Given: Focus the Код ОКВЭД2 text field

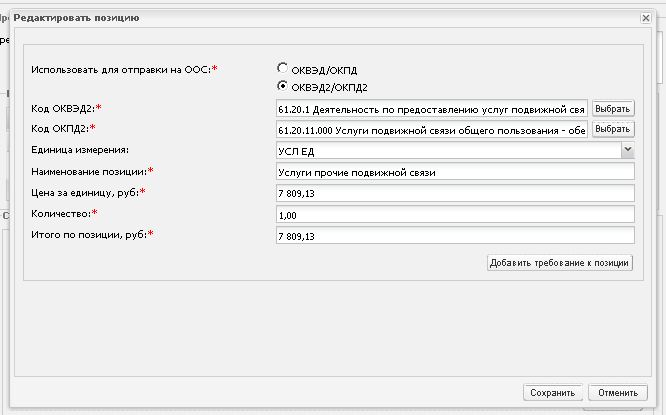Looking at the screenshot, I should (x=432, y=109).
